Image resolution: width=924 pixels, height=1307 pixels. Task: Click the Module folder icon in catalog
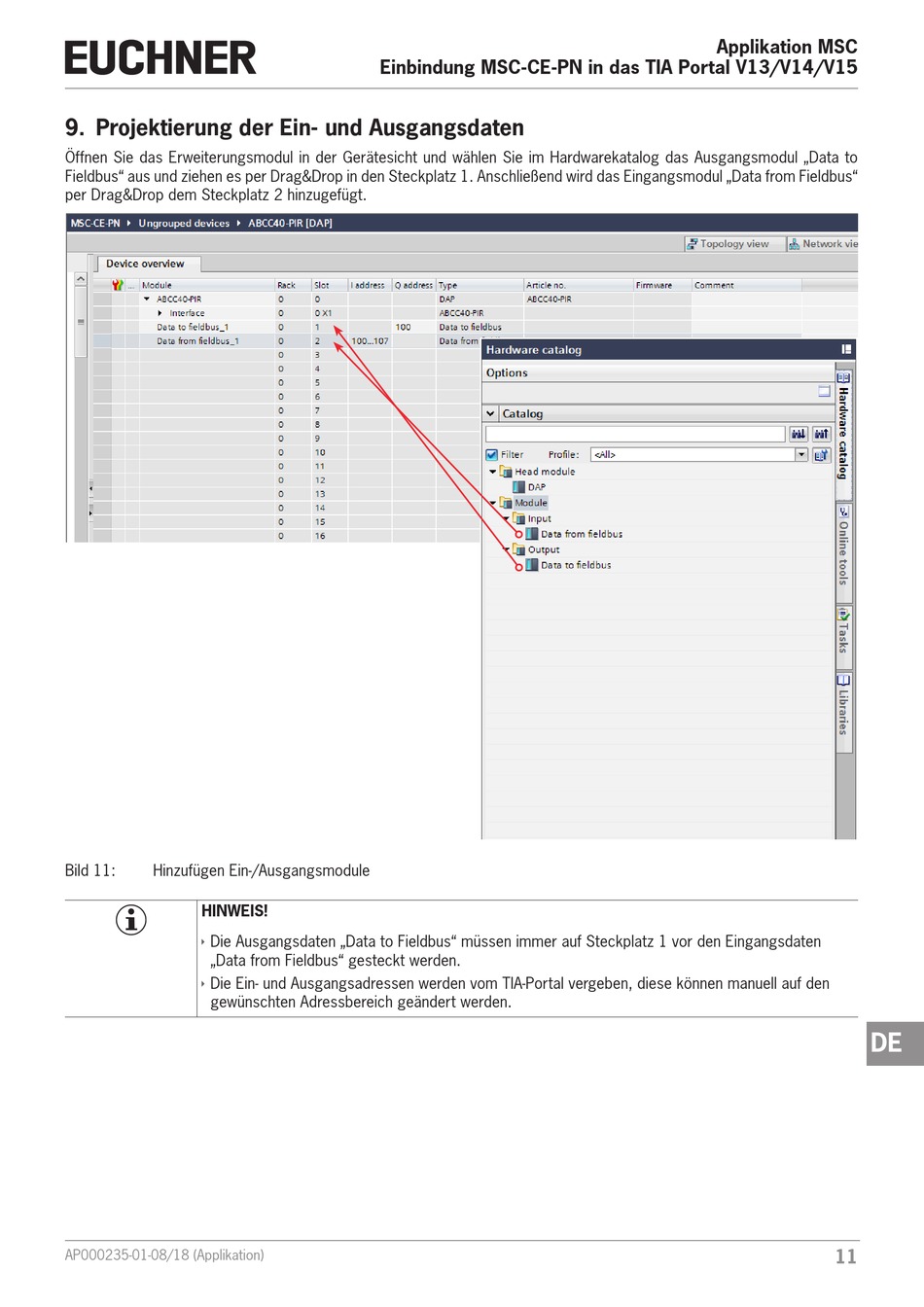point(506,503)
